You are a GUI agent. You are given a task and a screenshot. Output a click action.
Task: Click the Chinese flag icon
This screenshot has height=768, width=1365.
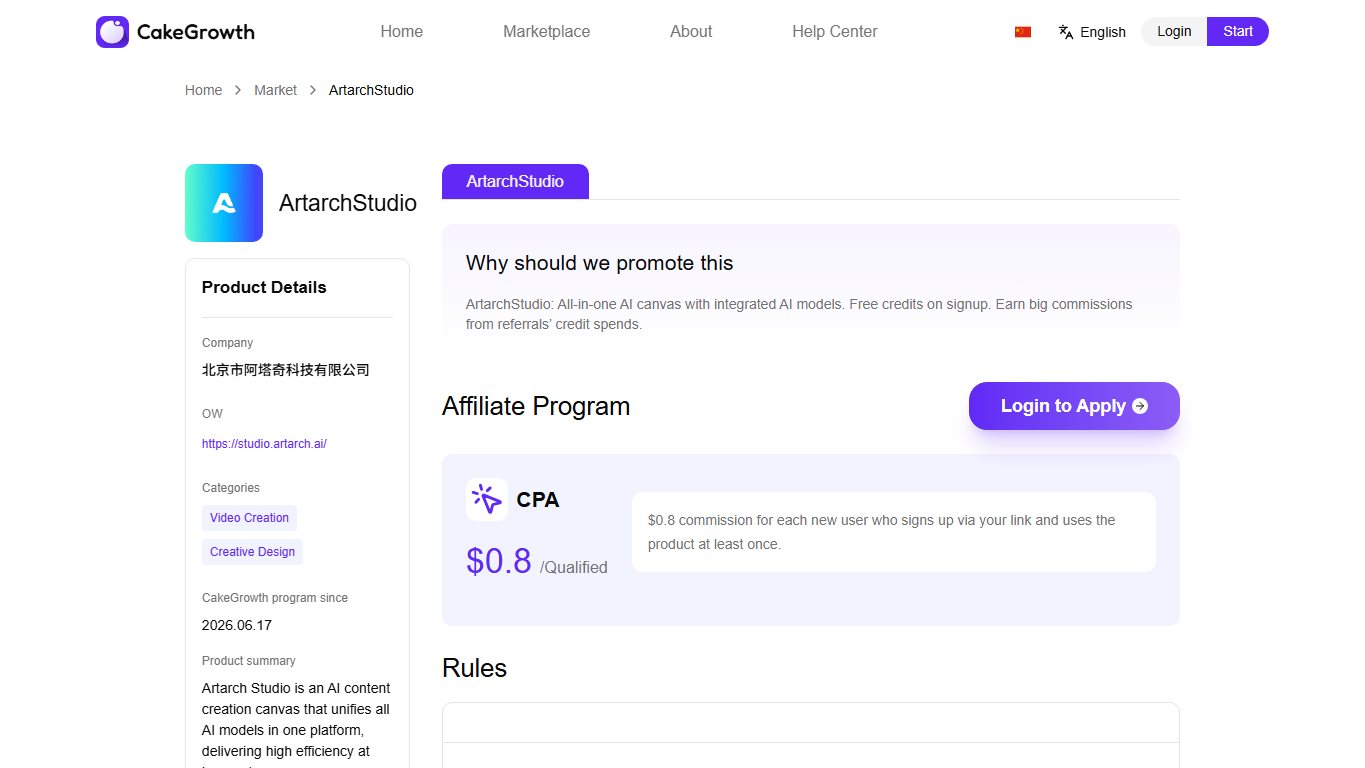point(1022,32)
